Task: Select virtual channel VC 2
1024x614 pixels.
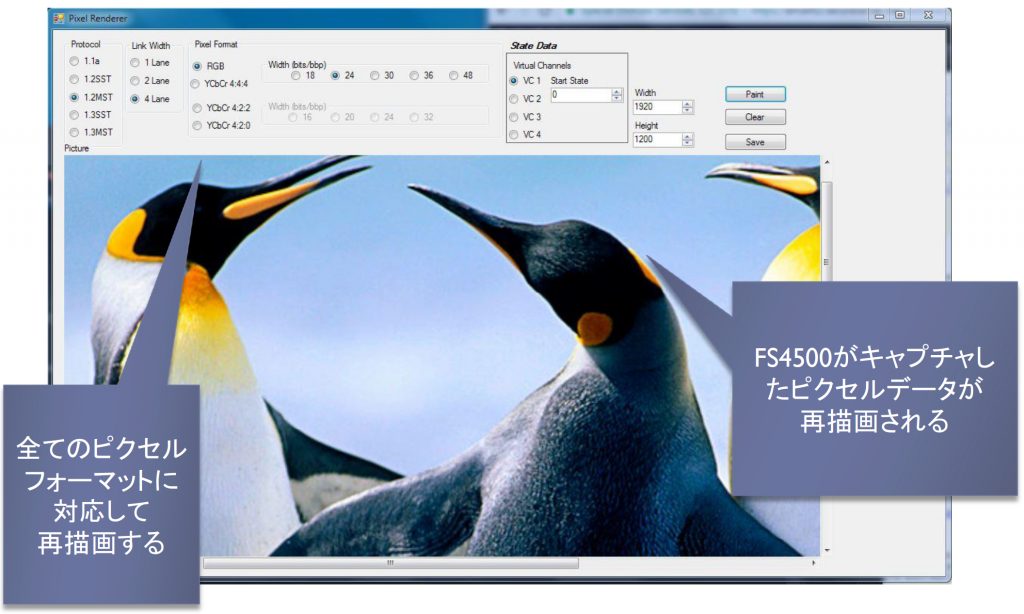Action: [513, 99]
